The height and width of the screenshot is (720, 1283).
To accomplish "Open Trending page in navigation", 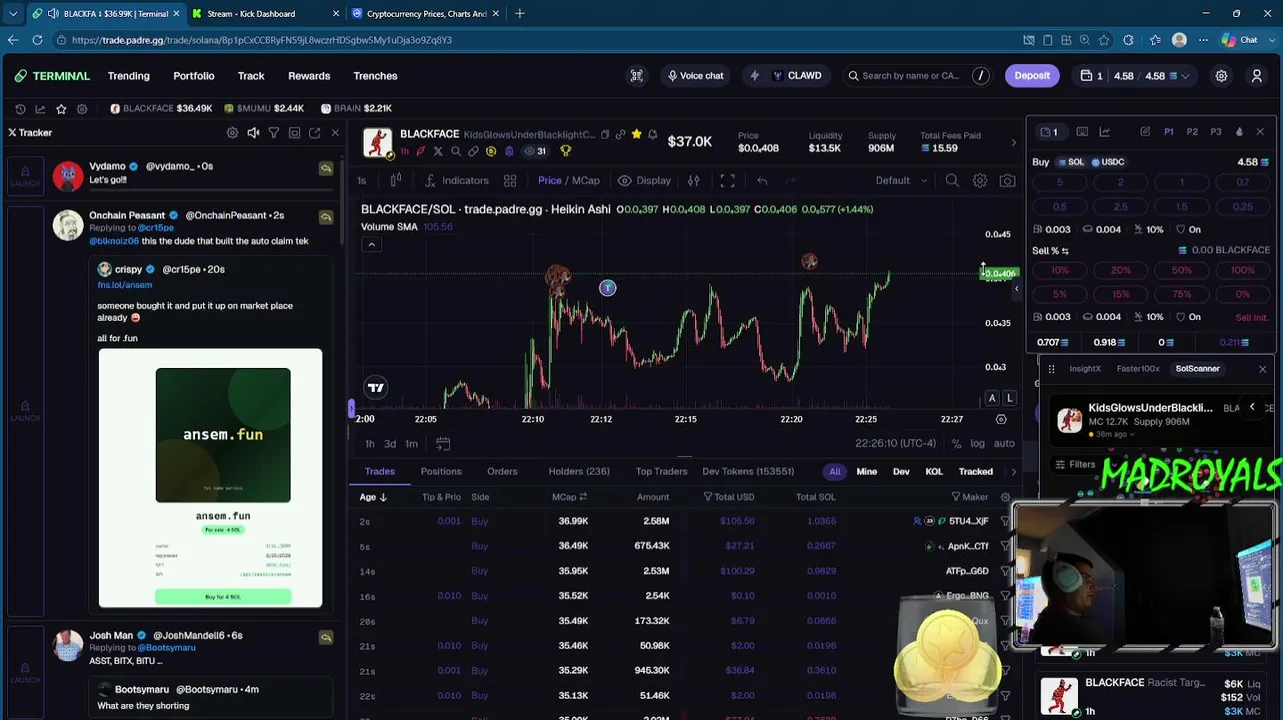I will click(x=129, y=76).
